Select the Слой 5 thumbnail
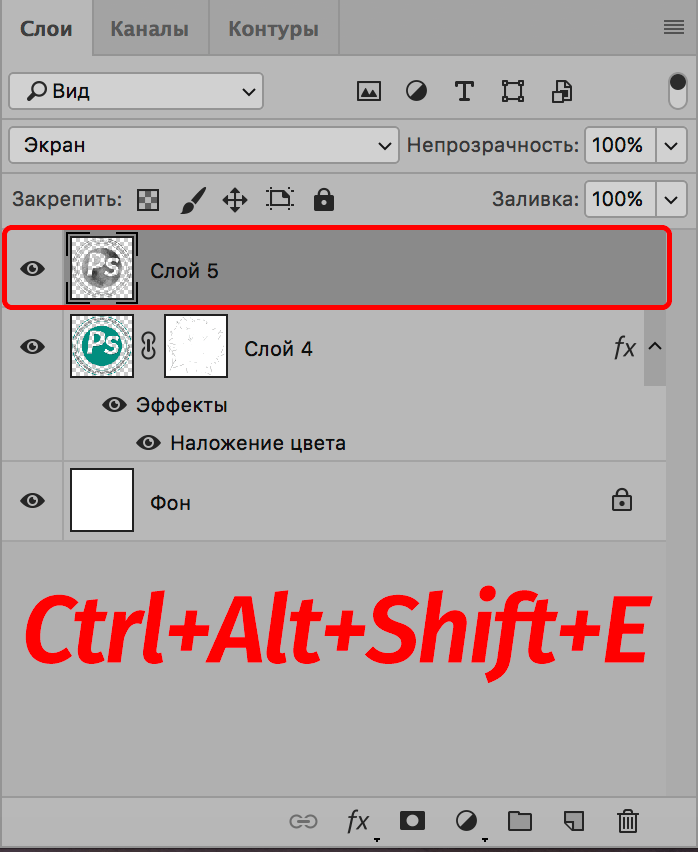This screenshot has width=698, height=852. pyautogui.click(x=102, y=268)
